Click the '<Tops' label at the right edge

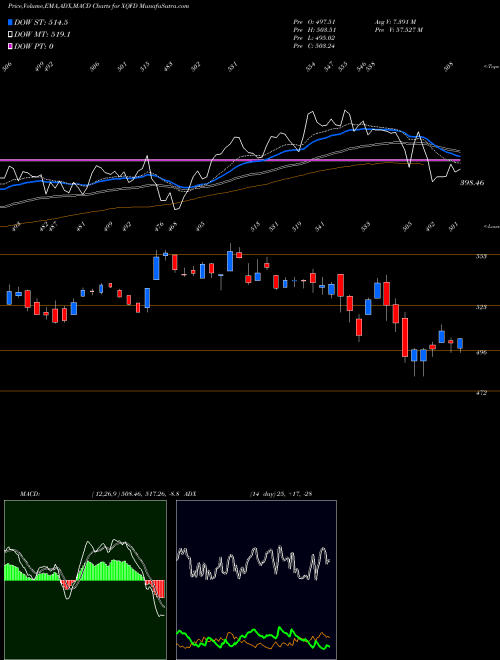point(491,67)
